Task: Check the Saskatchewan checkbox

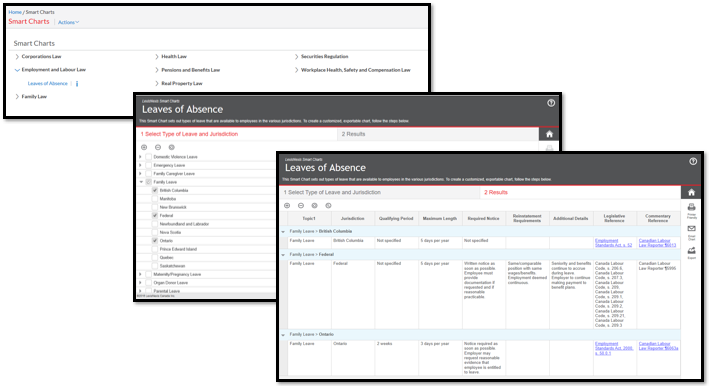Action: tap(155, 266)
